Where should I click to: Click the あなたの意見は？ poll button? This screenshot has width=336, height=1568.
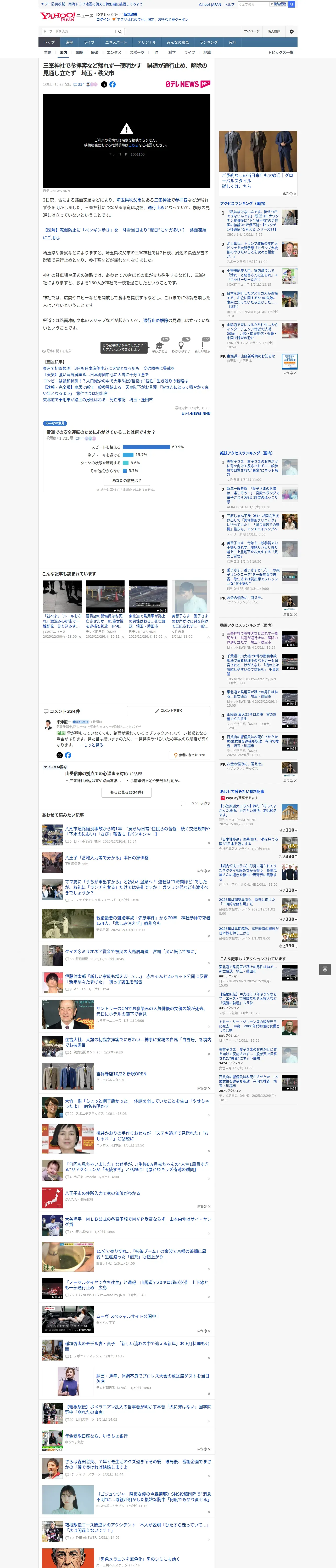tap(127, 480)
